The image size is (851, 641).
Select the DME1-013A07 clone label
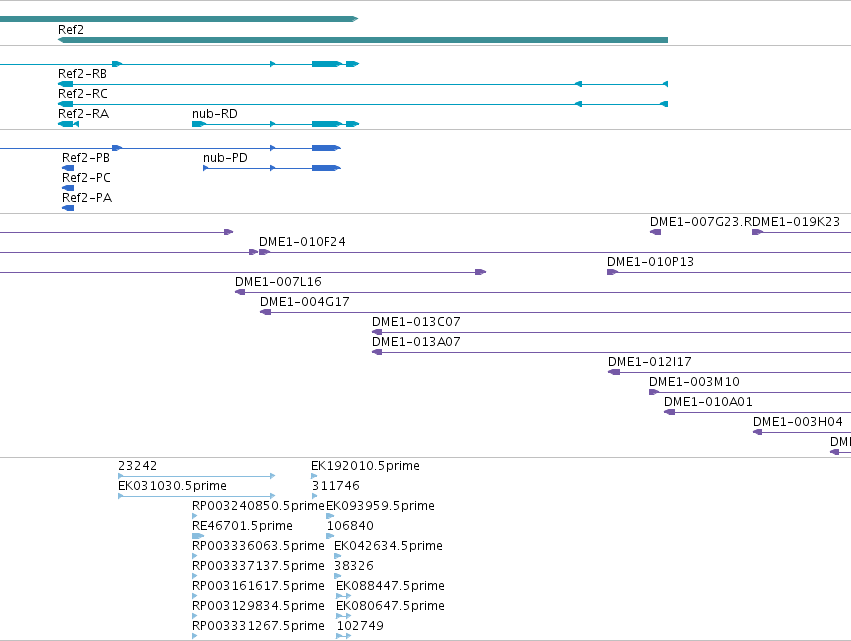coord(416,342)
